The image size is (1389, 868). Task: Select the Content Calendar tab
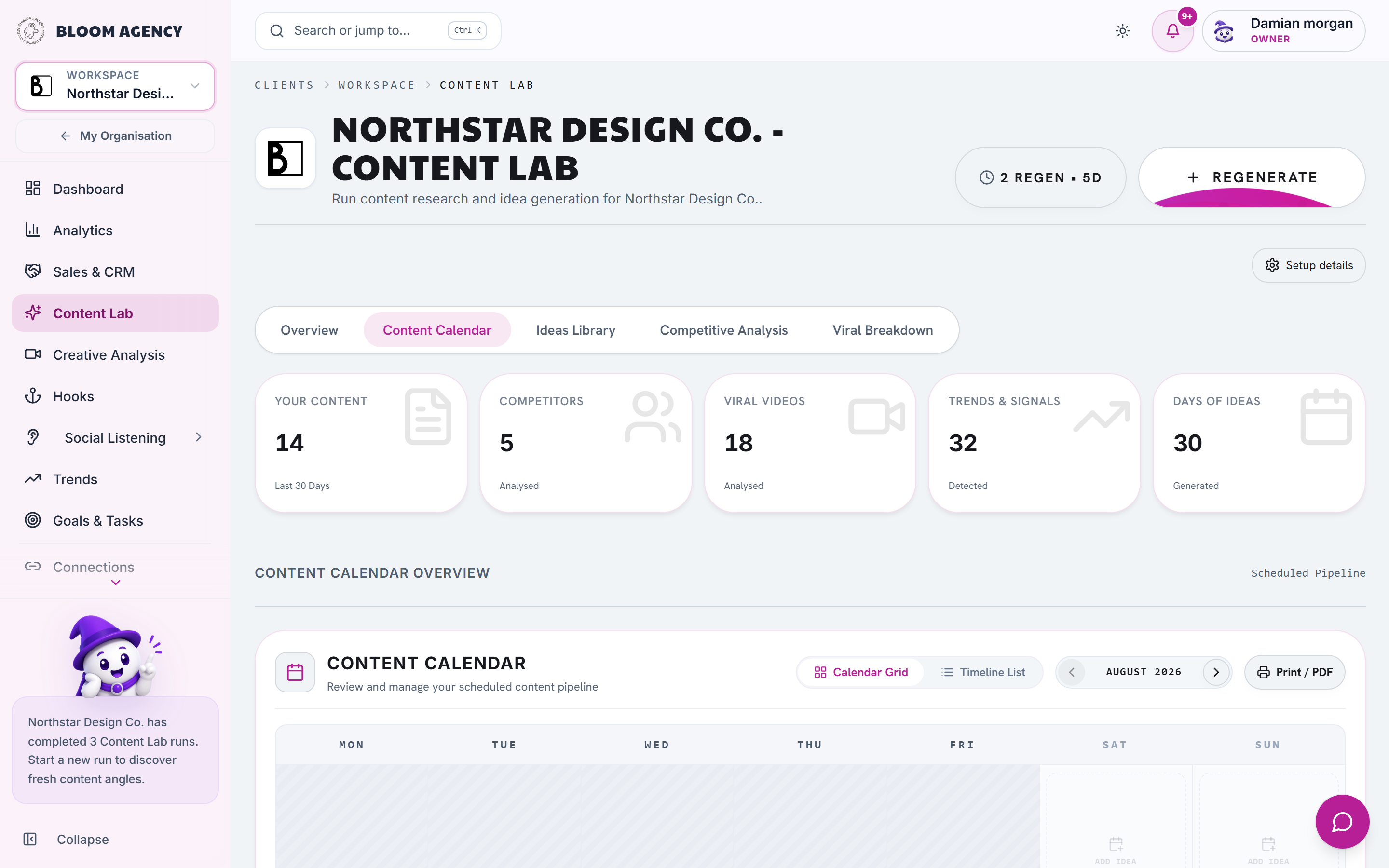click(437, 330)
